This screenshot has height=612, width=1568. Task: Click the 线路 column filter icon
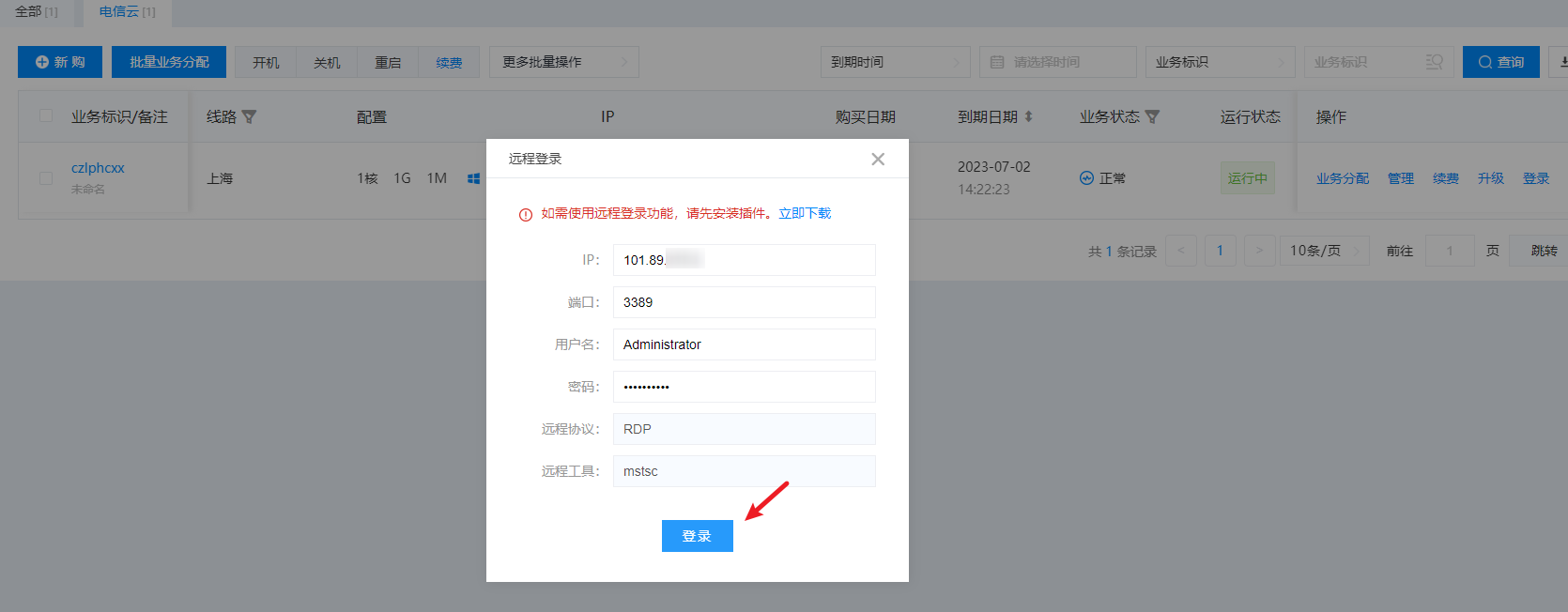point(249,117)
